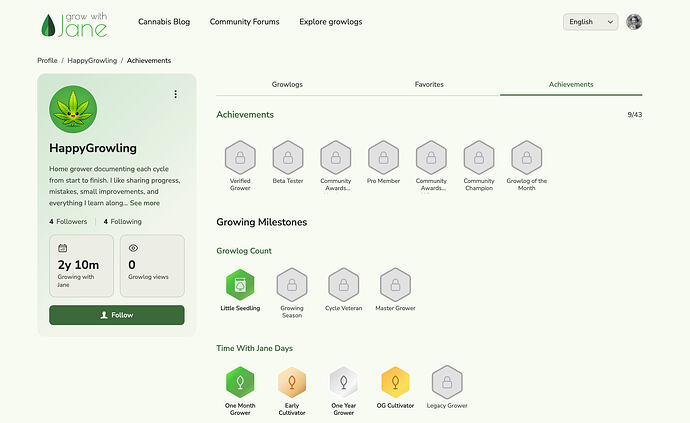The image size is (690, 423).
Task: Click the Growlog Count section label
Action: (244, 251)
